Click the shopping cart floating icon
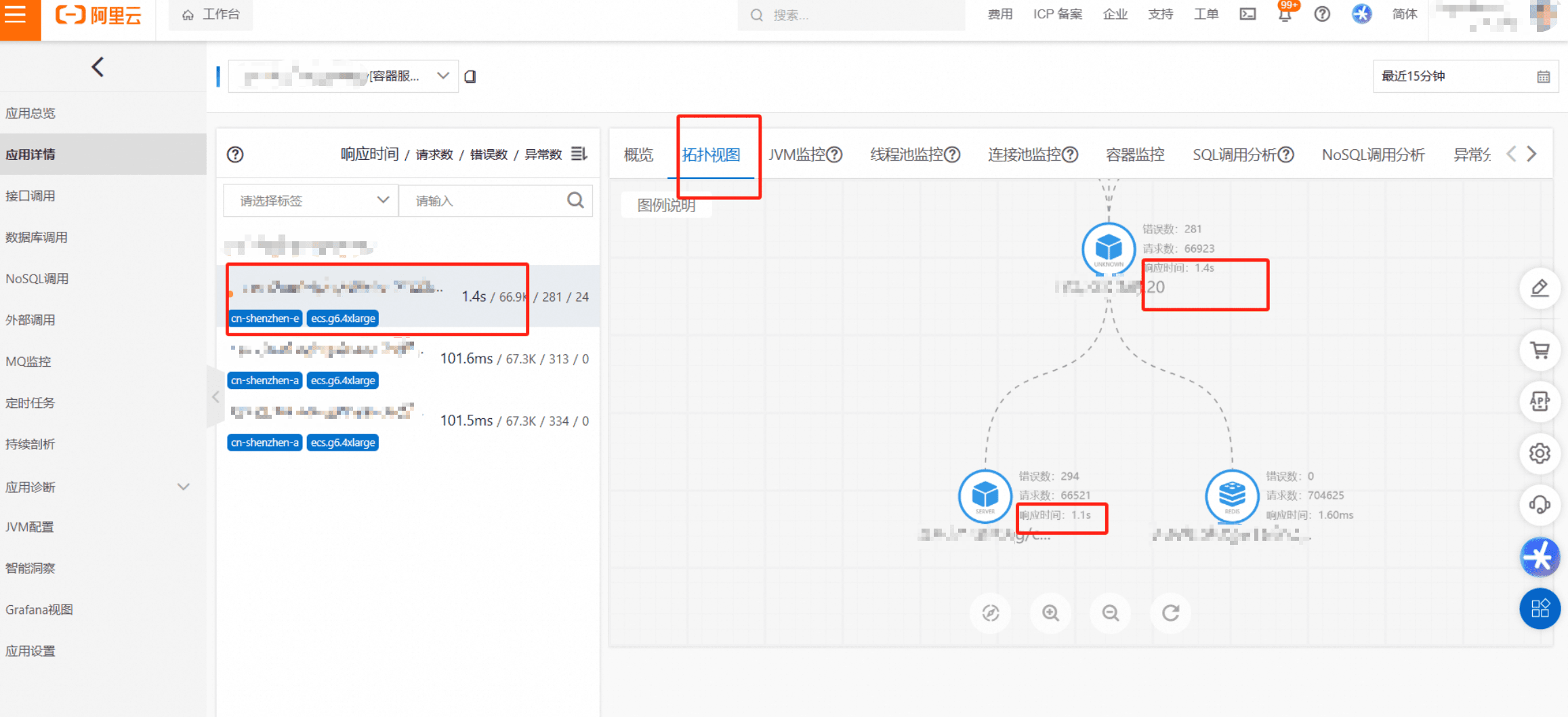Viewport: 1568px width, 717px height. pos(1540,350)
